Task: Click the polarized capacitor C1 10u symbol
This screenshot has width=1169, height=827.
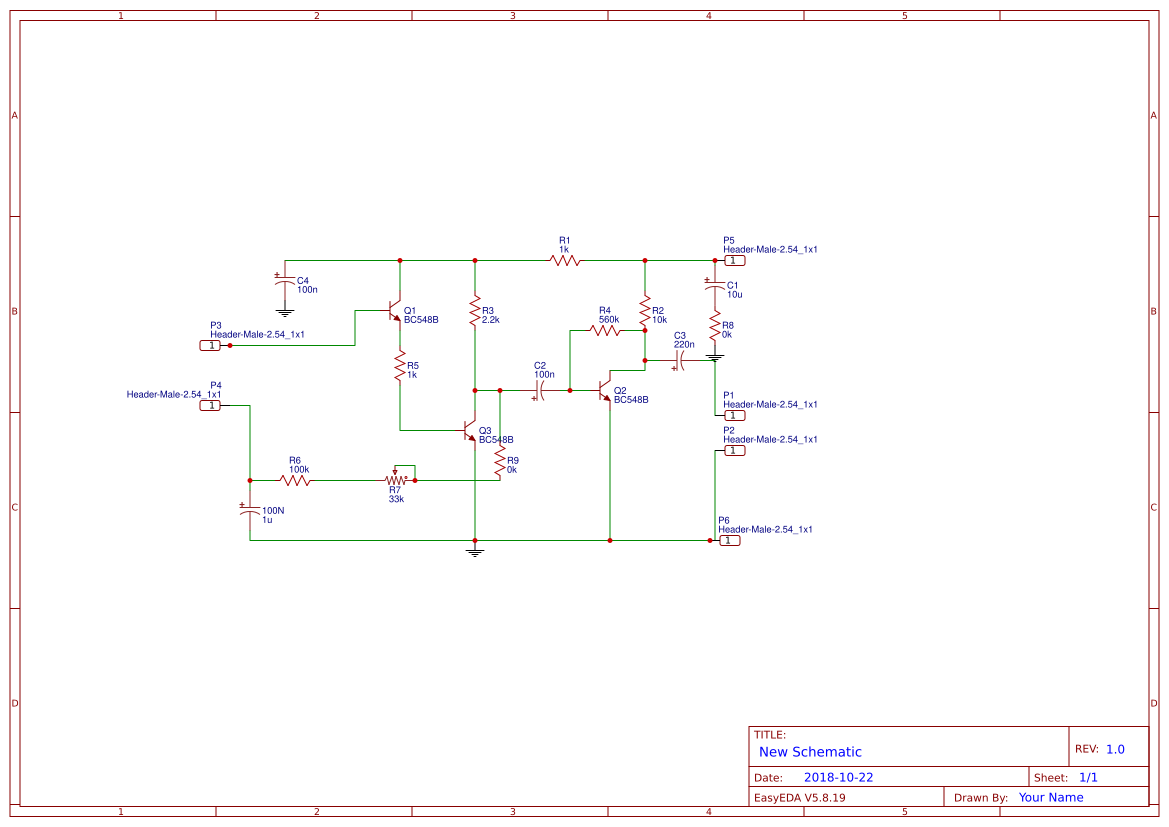Action: (717, 285)
